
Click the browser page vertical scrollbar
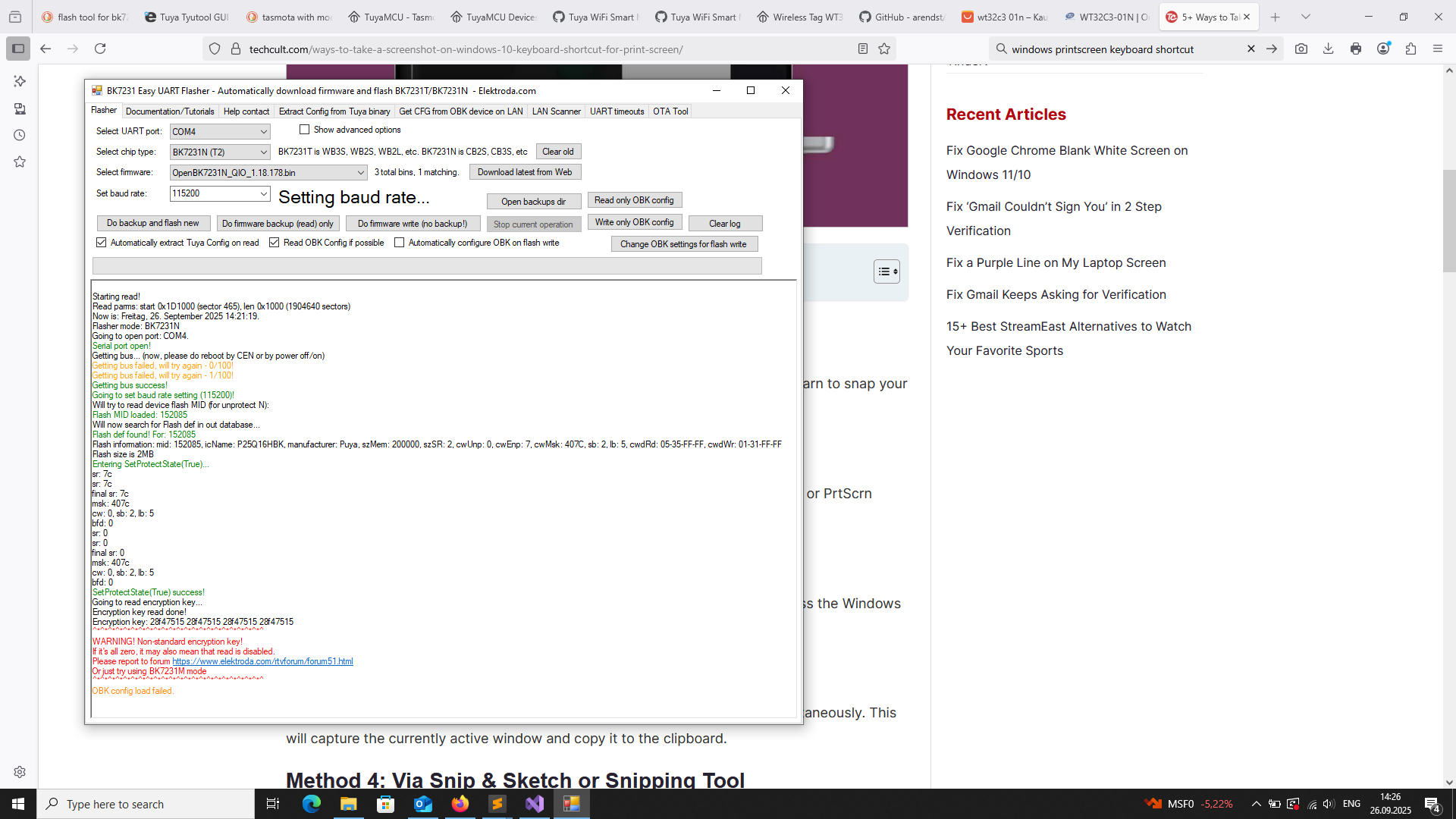click(x=1449, y=220)
